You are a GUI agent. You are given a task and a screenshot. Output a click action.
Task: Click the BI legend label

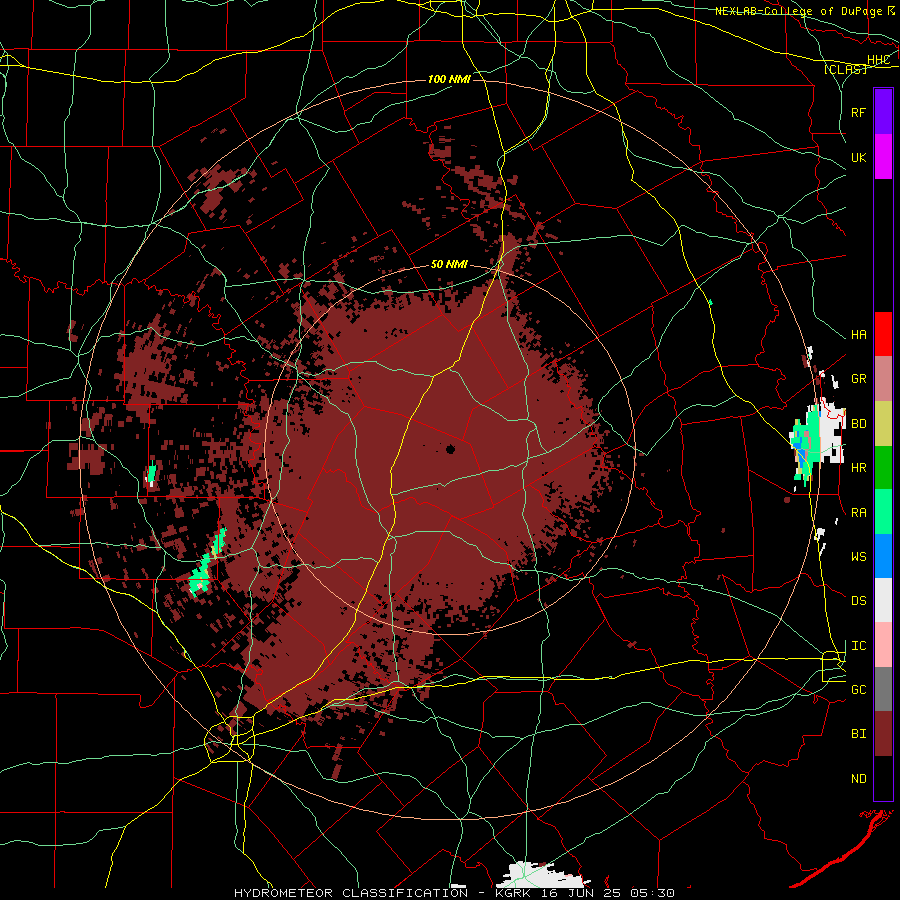(858, 734)
